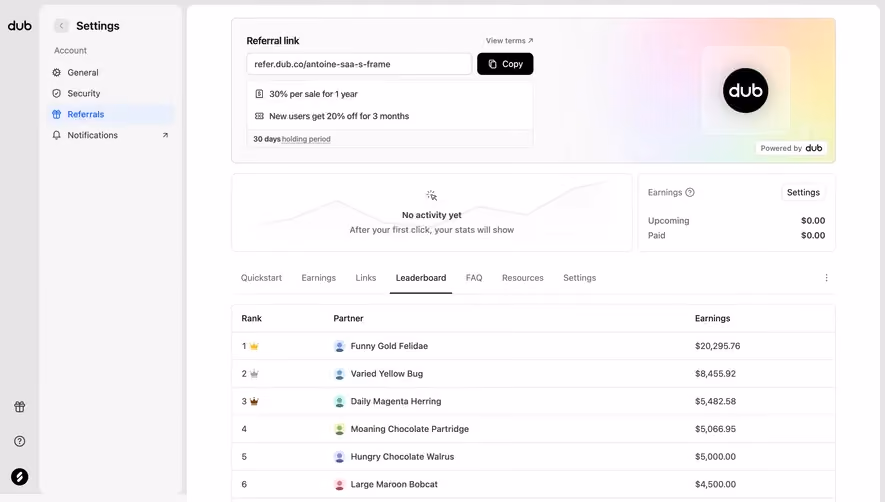Go back using Settings chevron button

coord(61,26)
